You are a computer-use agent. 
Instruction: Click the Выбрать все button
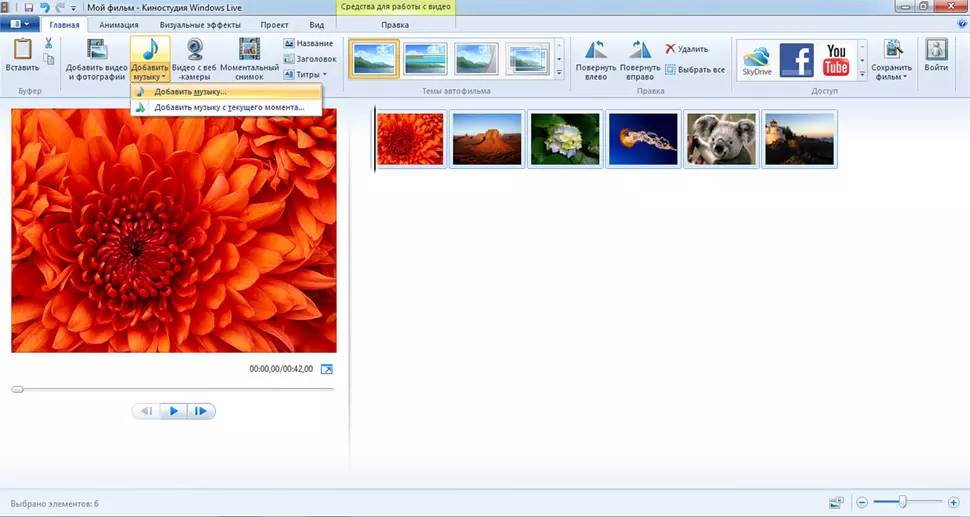[x=694, y=70]
